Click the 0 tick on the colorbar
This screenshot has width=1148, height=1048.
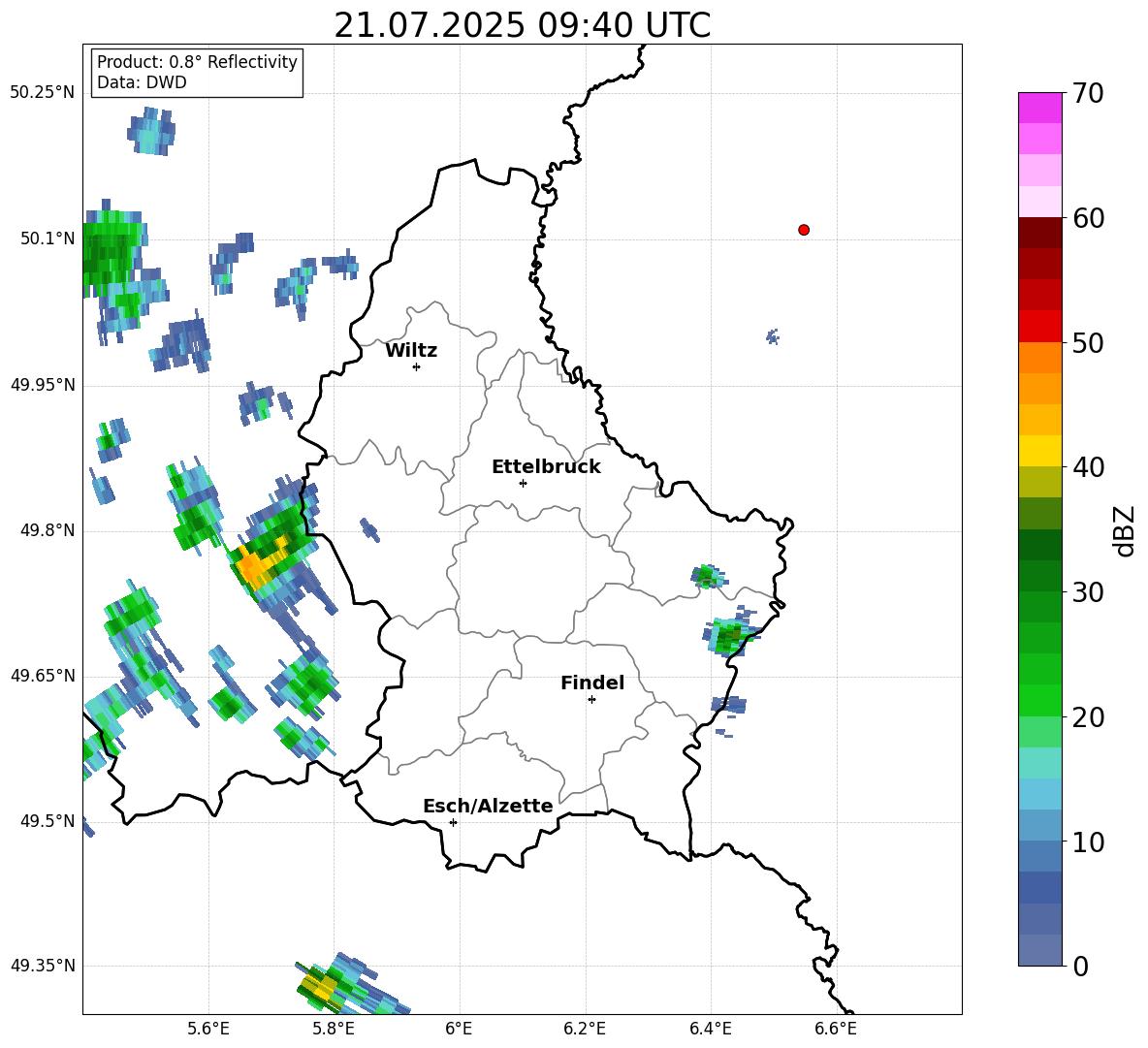click(x=1080, y=966)
